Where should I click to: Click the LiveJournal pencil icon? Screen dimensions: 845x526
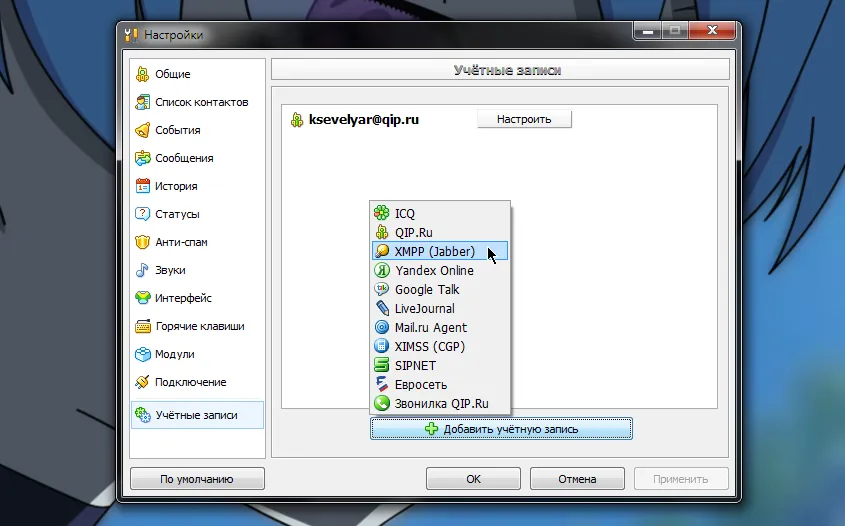click(x=382, y=308)
